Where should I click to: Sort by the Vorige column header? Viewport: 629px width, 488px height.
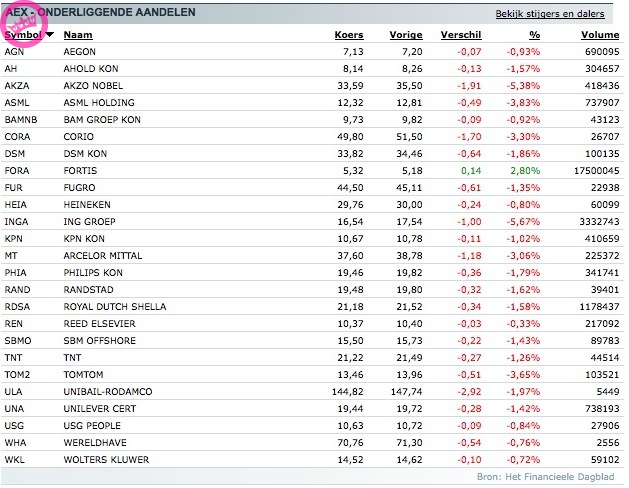(x=407, y=35)
